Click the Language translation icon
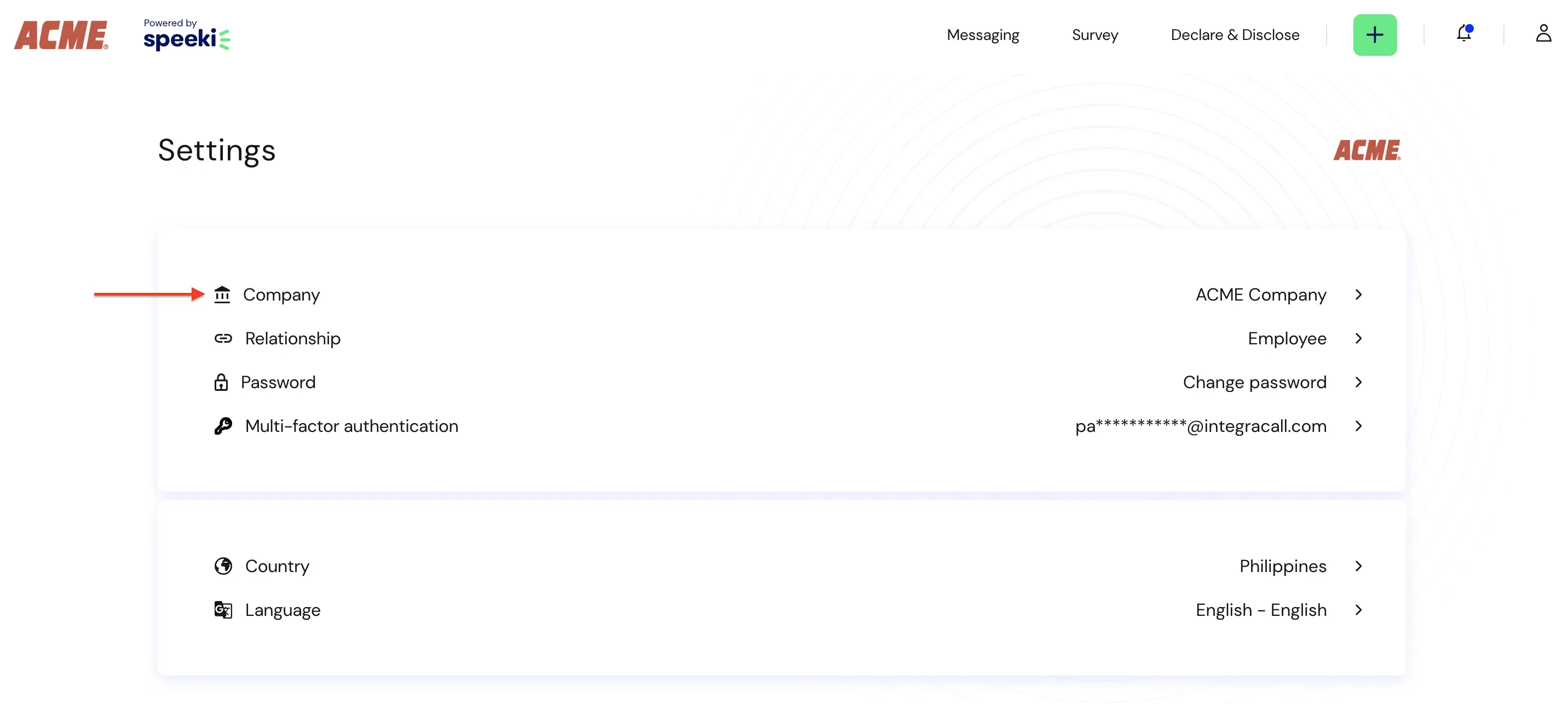Viewport: 1568px width, 704px height. (224, 610)
